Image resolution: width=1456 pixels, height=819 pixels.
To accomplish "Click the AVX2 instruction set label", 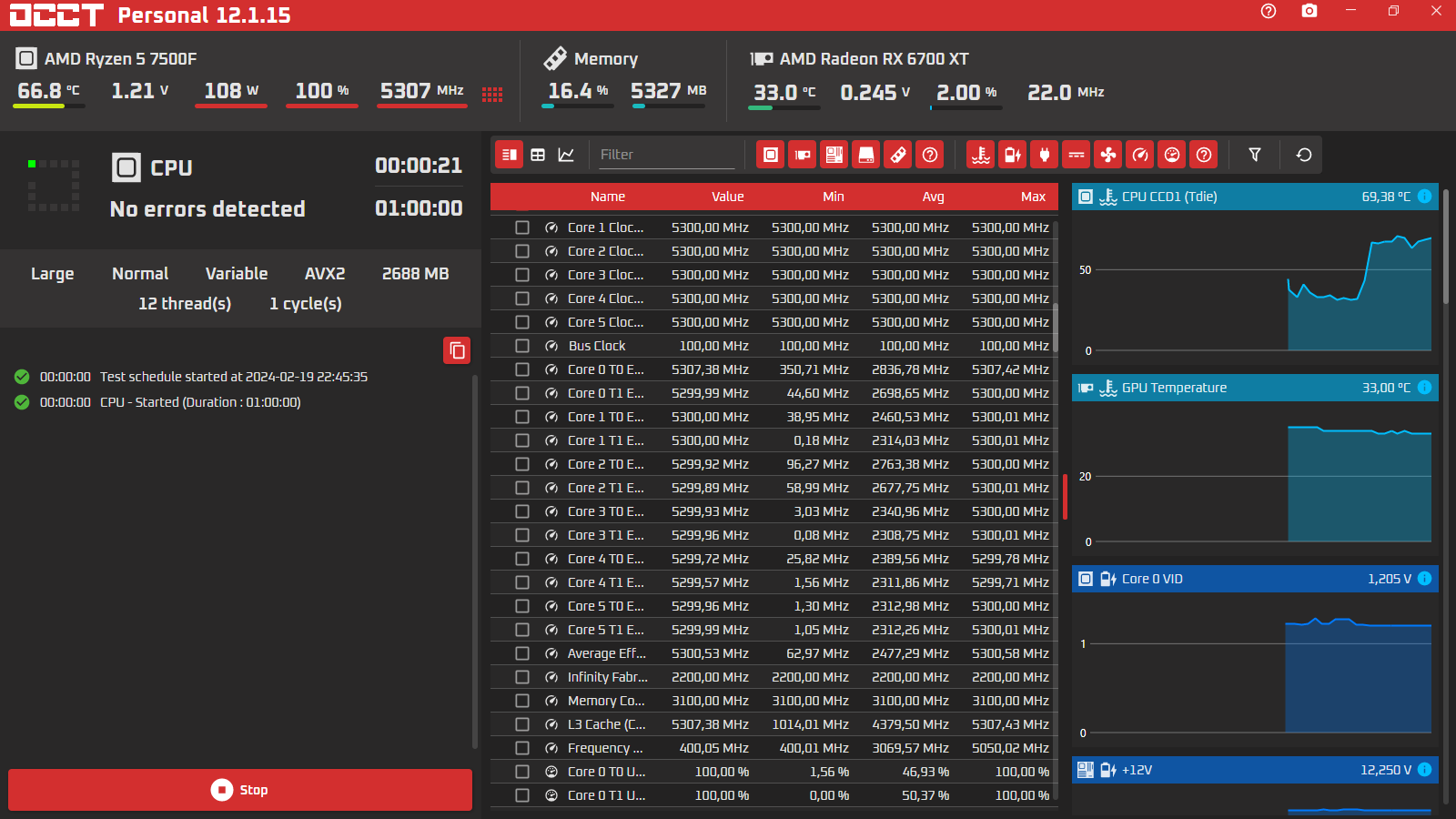I will click(325, 274).
